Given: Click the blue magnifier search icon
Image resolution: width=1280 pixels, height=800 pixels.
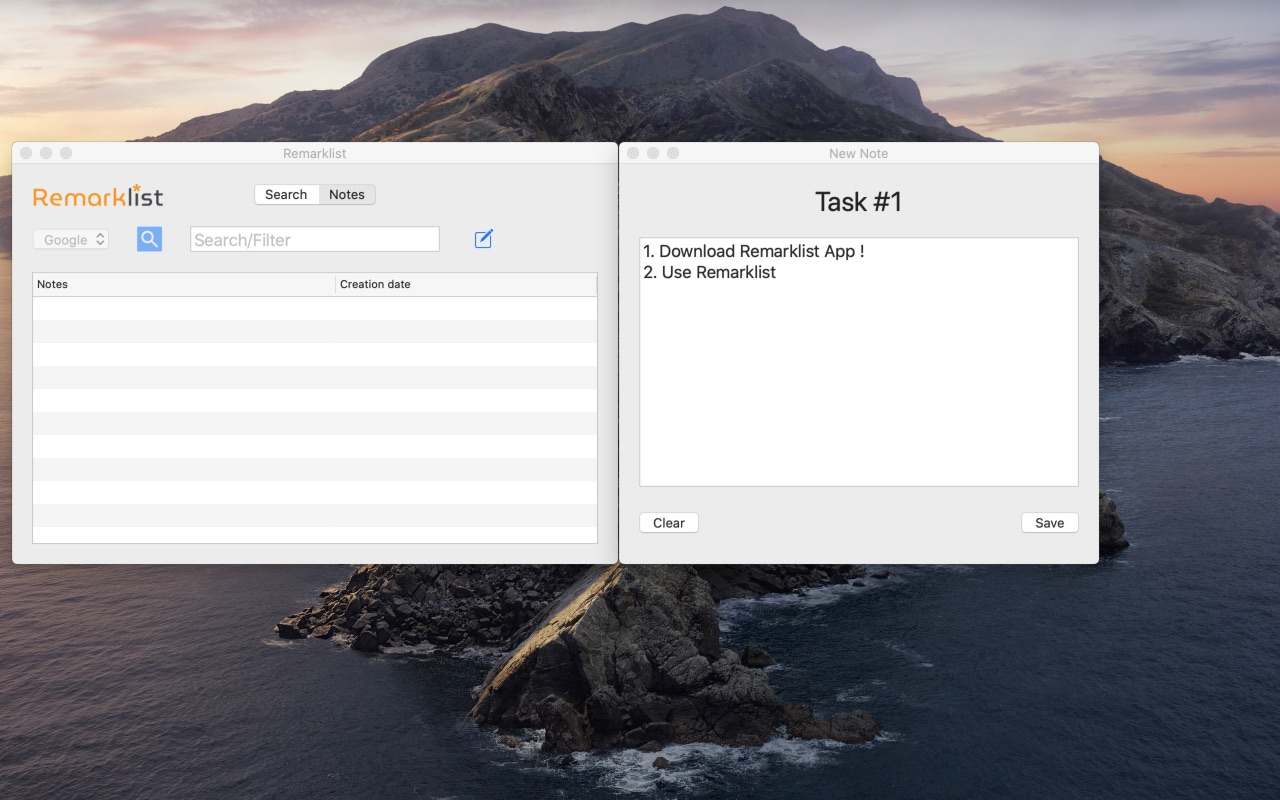Looking at the screenshot, I should click(x=149, y=239).
